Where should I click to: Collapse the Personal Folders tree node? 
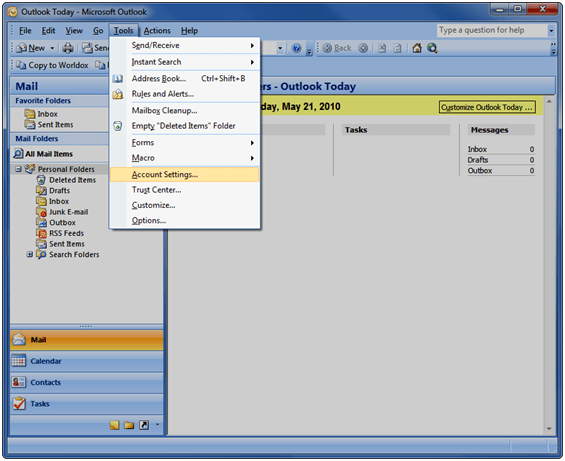18,169
